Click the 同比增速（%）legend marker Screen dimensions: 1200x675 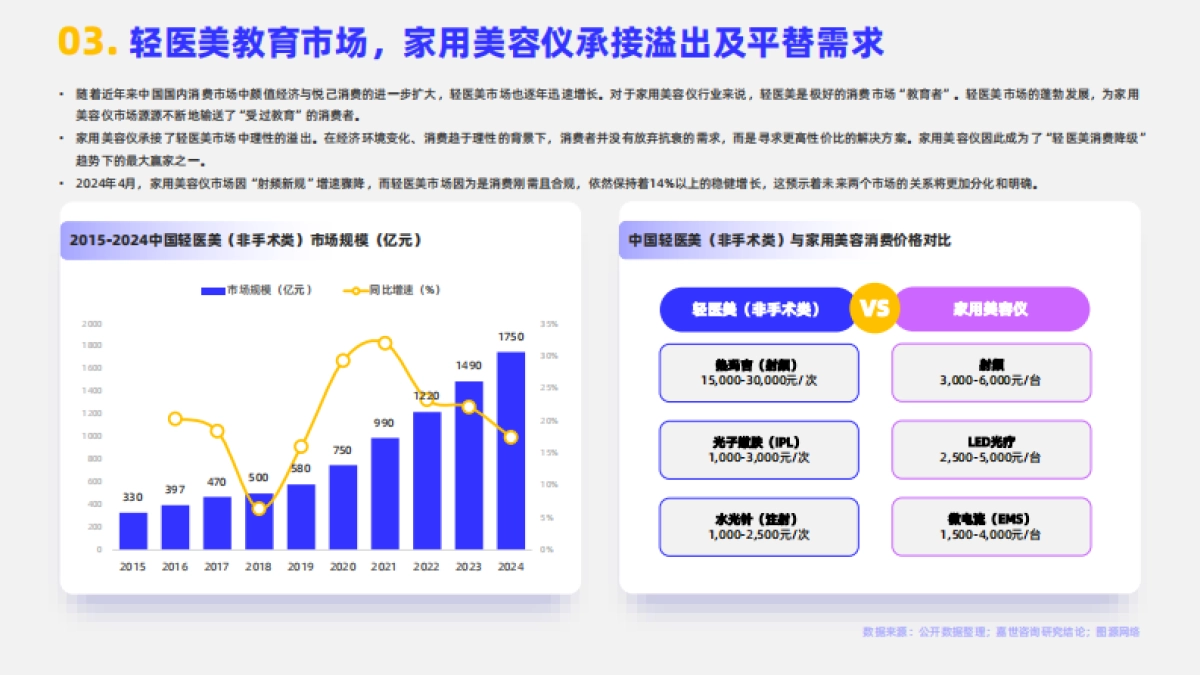355,289
